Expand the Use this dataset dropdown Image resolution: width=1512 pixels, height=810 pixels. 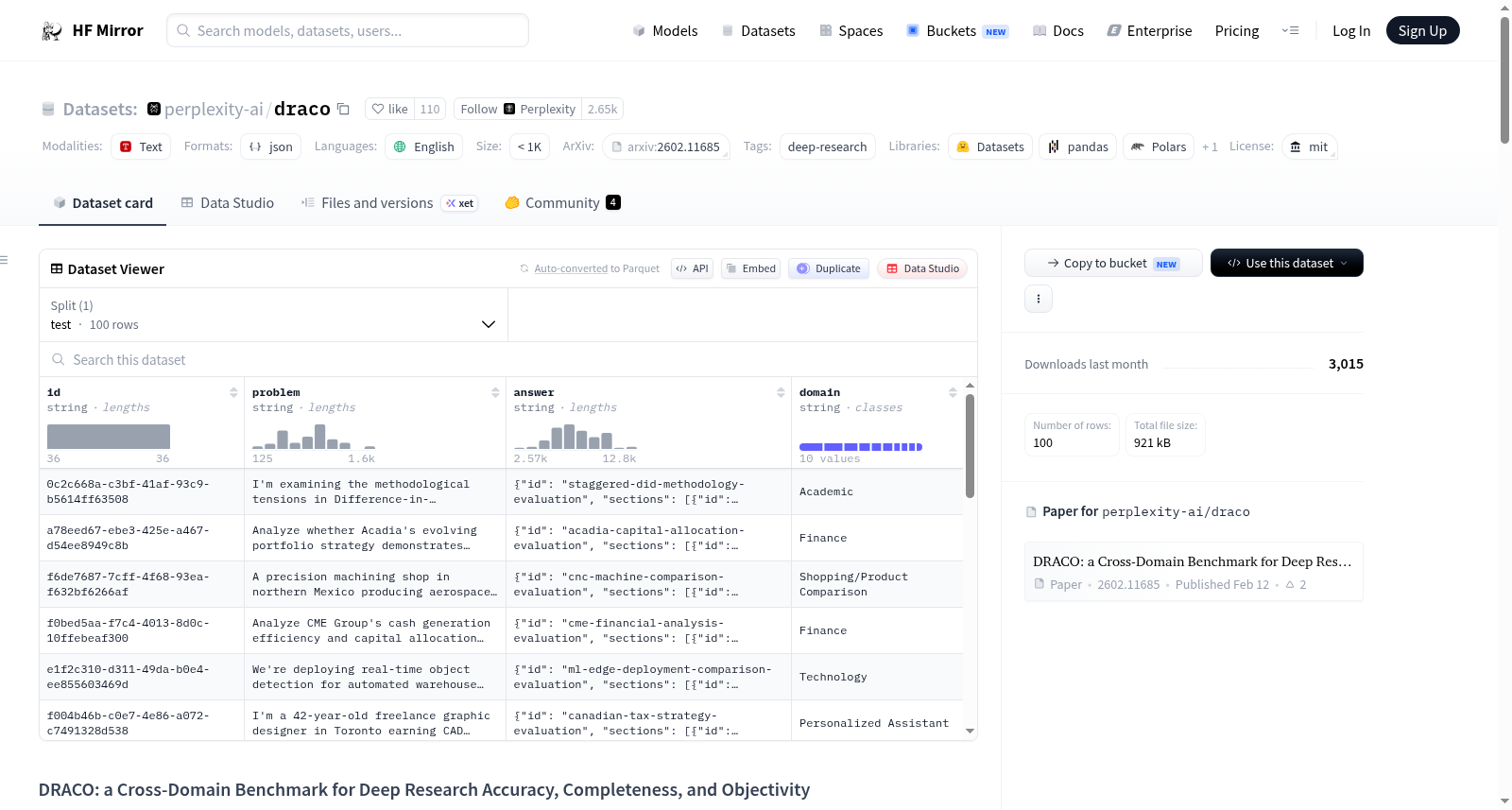[x=1287, y=263]
